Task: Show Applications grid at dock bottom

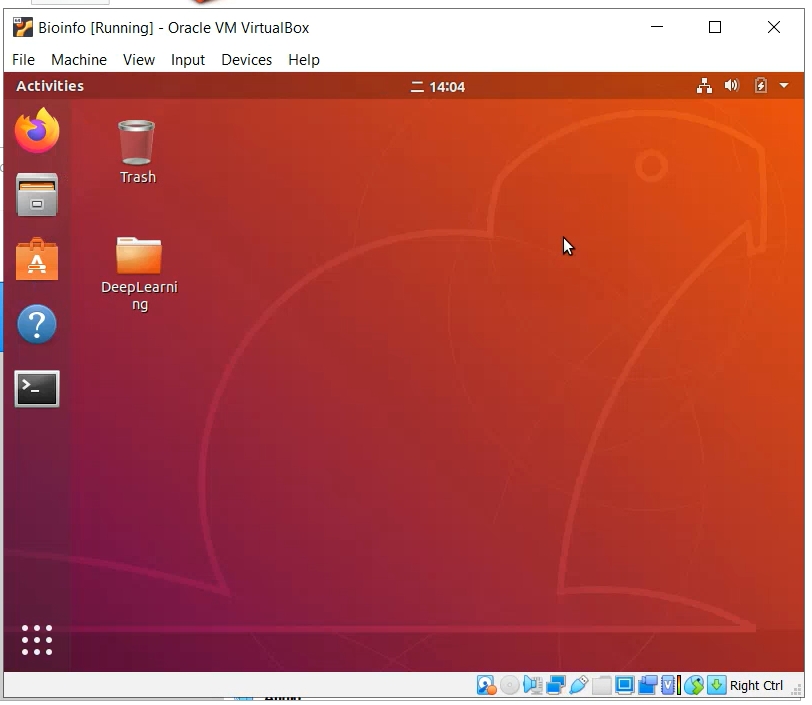Action: 37,640
